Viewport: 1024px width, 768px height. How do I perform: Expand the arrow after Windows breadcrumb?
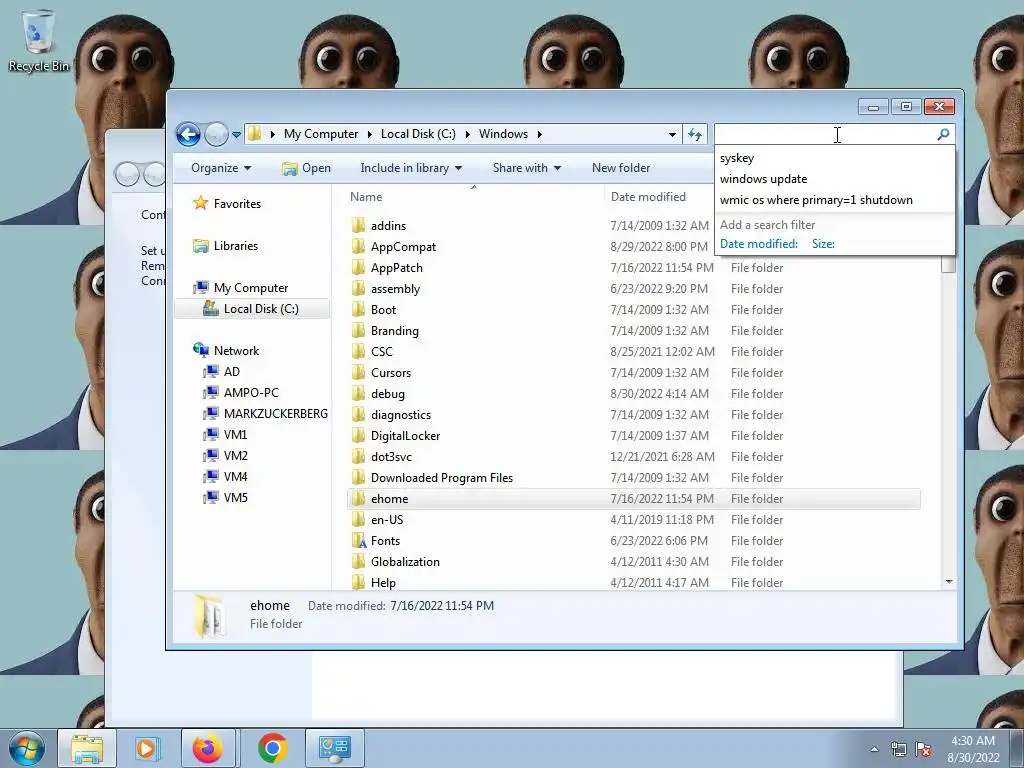(x=540, y=135)
